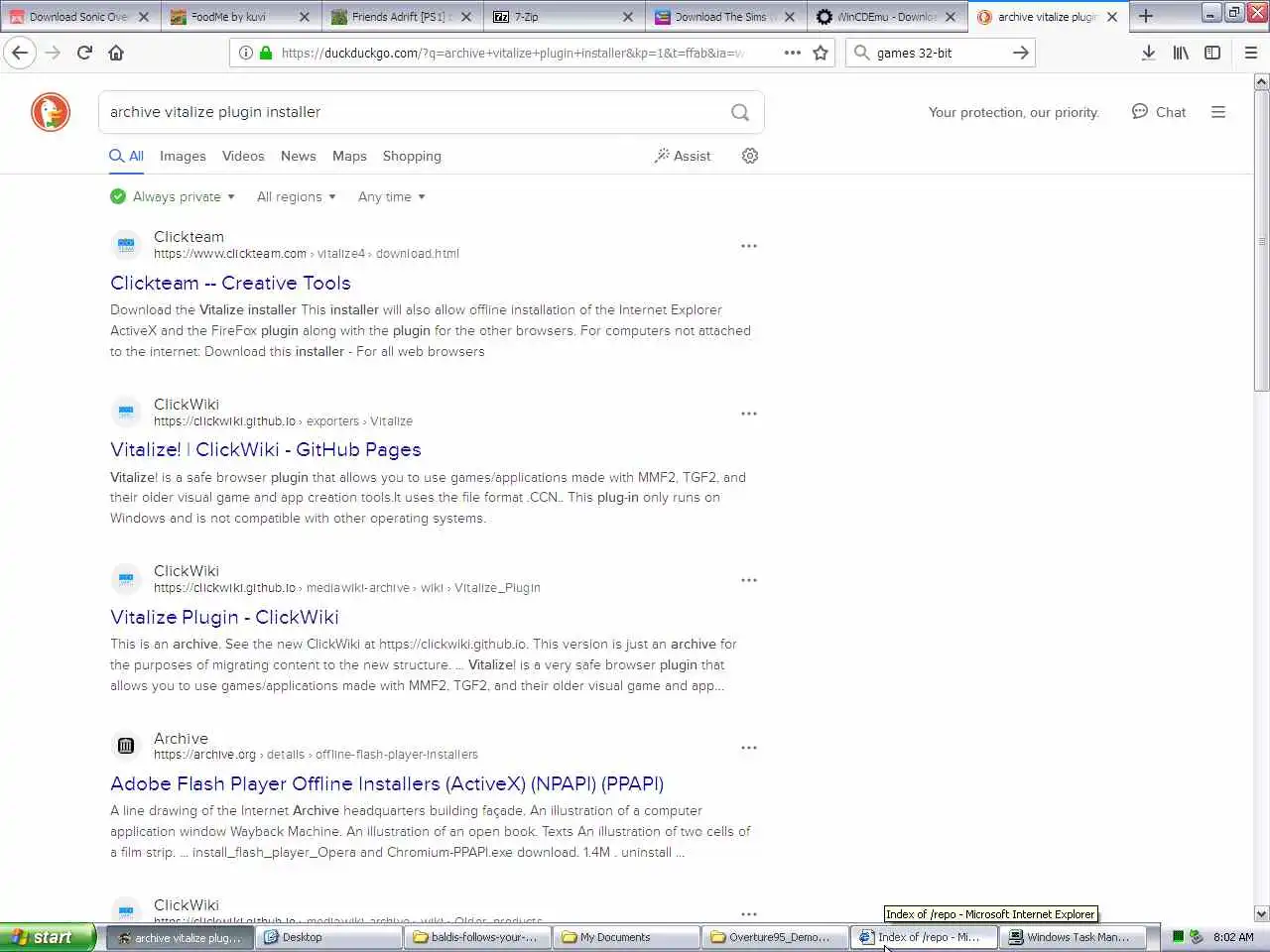The width and height of the screenshot is (1270, 952).
Task: Select the Images search category
Action: [x=183, y=156]
